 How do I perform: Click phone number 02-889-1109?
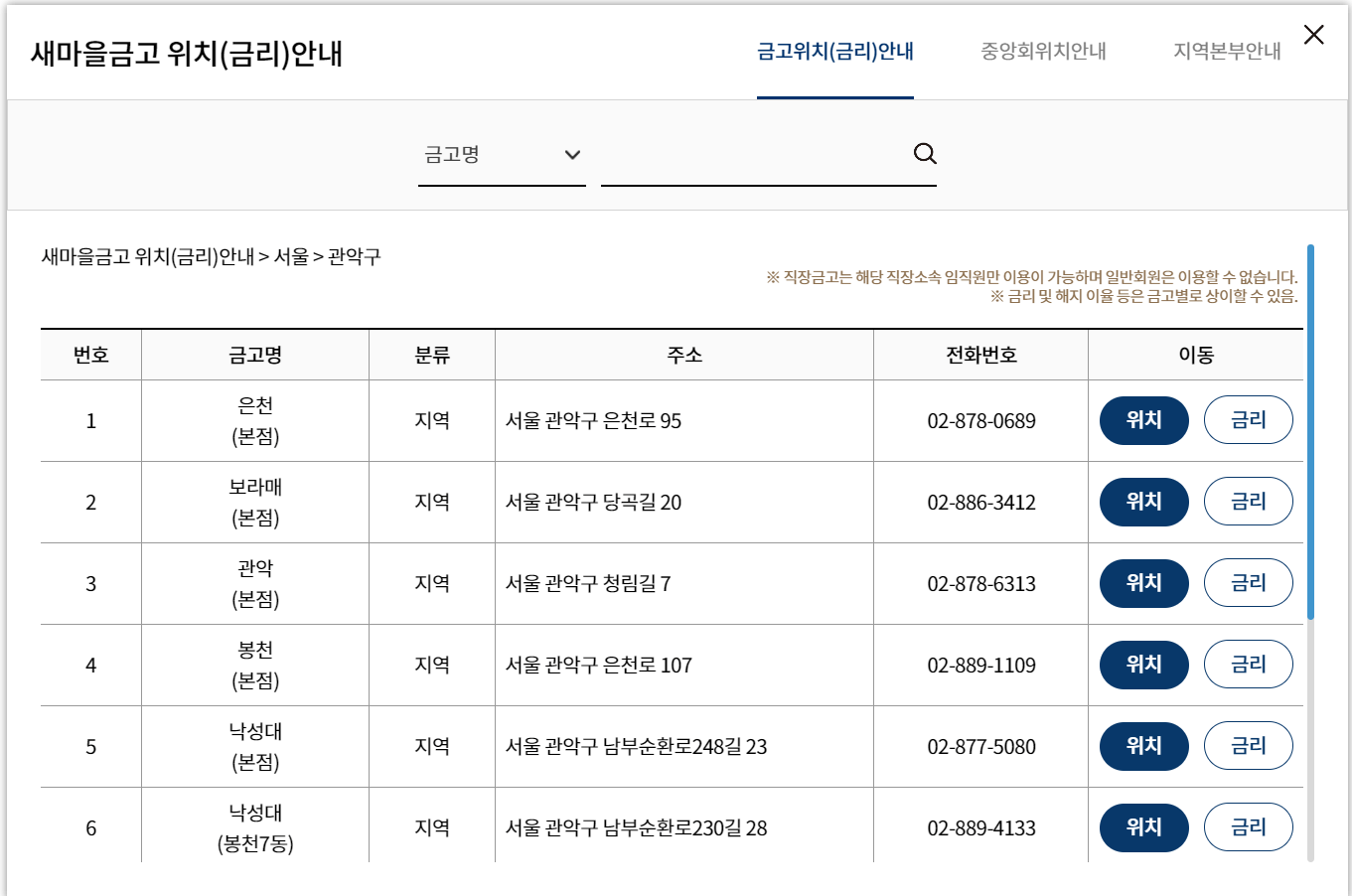click(x=981, y=666)
